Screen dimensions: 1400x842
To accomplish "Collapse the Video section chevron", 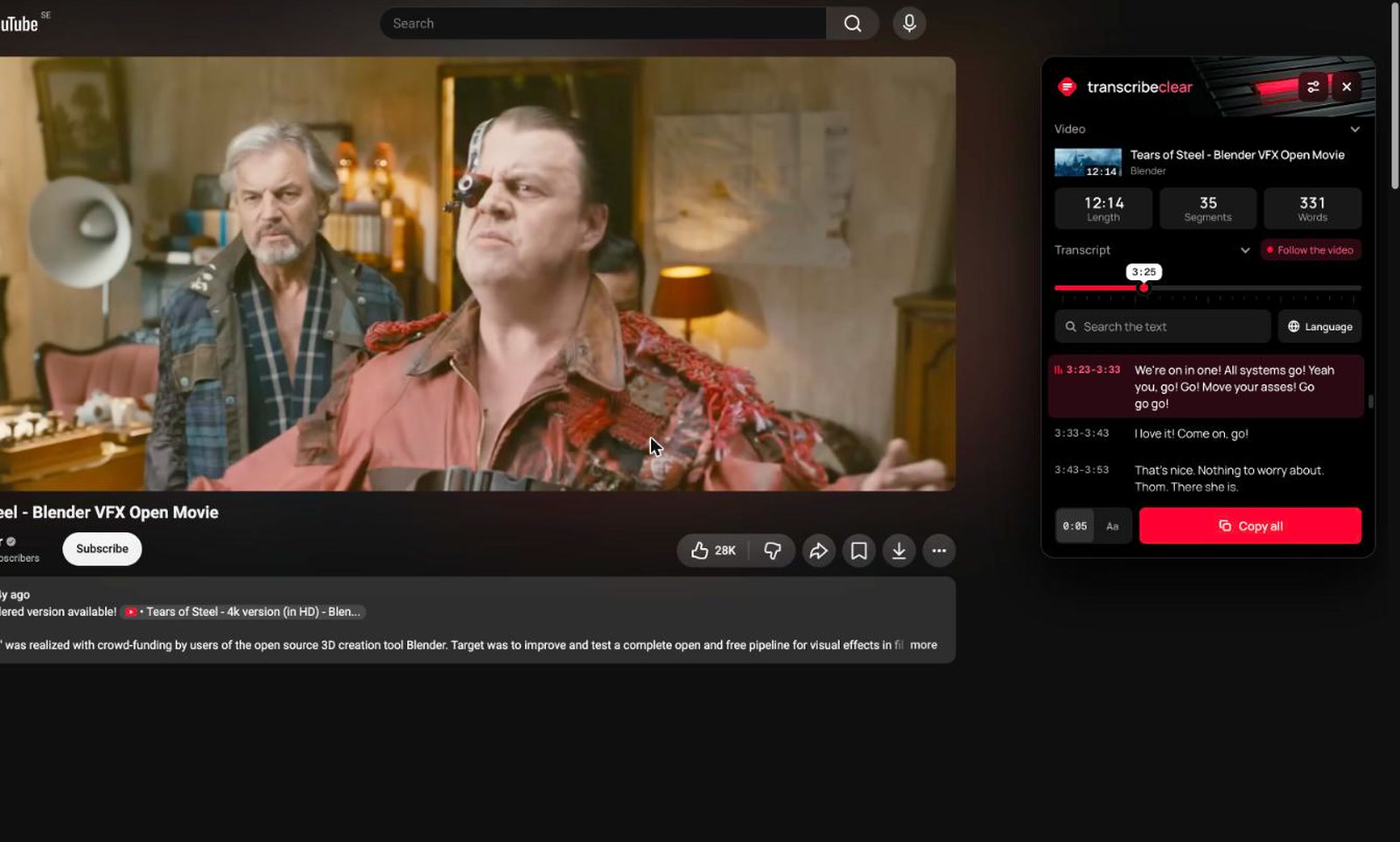I will click(x=1354, y=129).
